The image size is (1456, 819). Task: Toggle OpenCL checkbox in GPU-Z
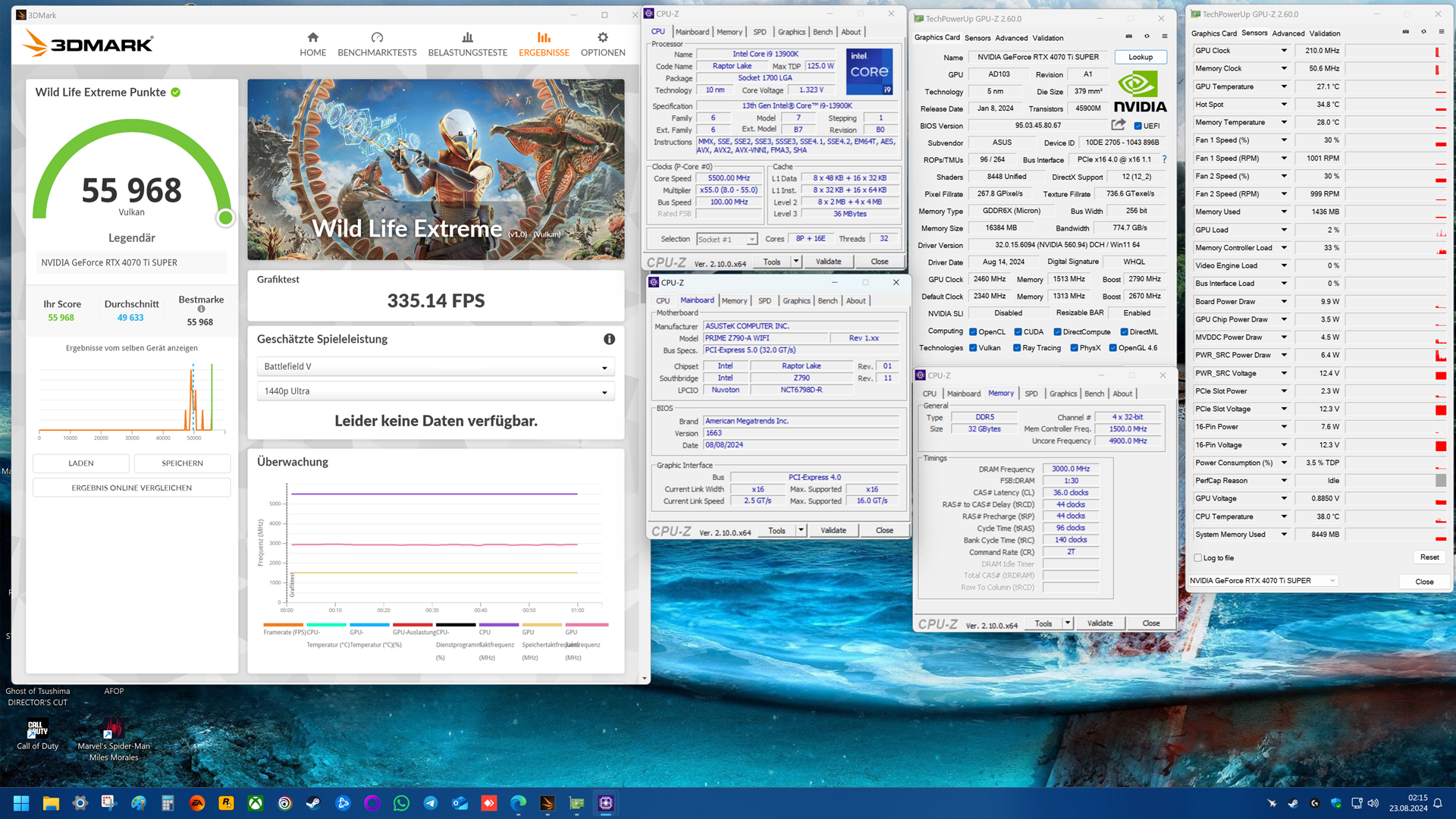tap(973, 331)
